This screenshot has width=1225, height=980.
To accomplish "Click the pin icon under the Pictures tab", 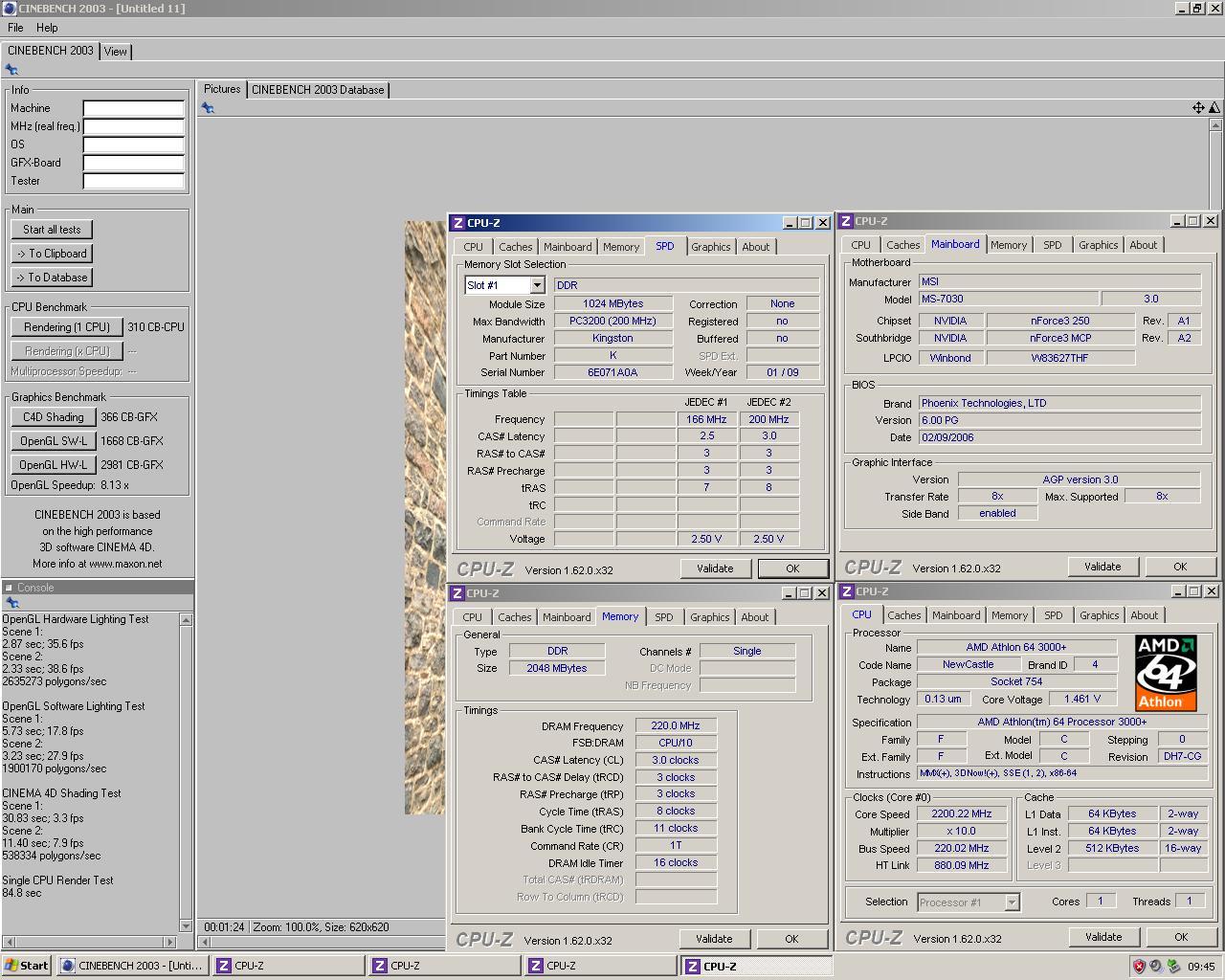I will coord(208,108).
